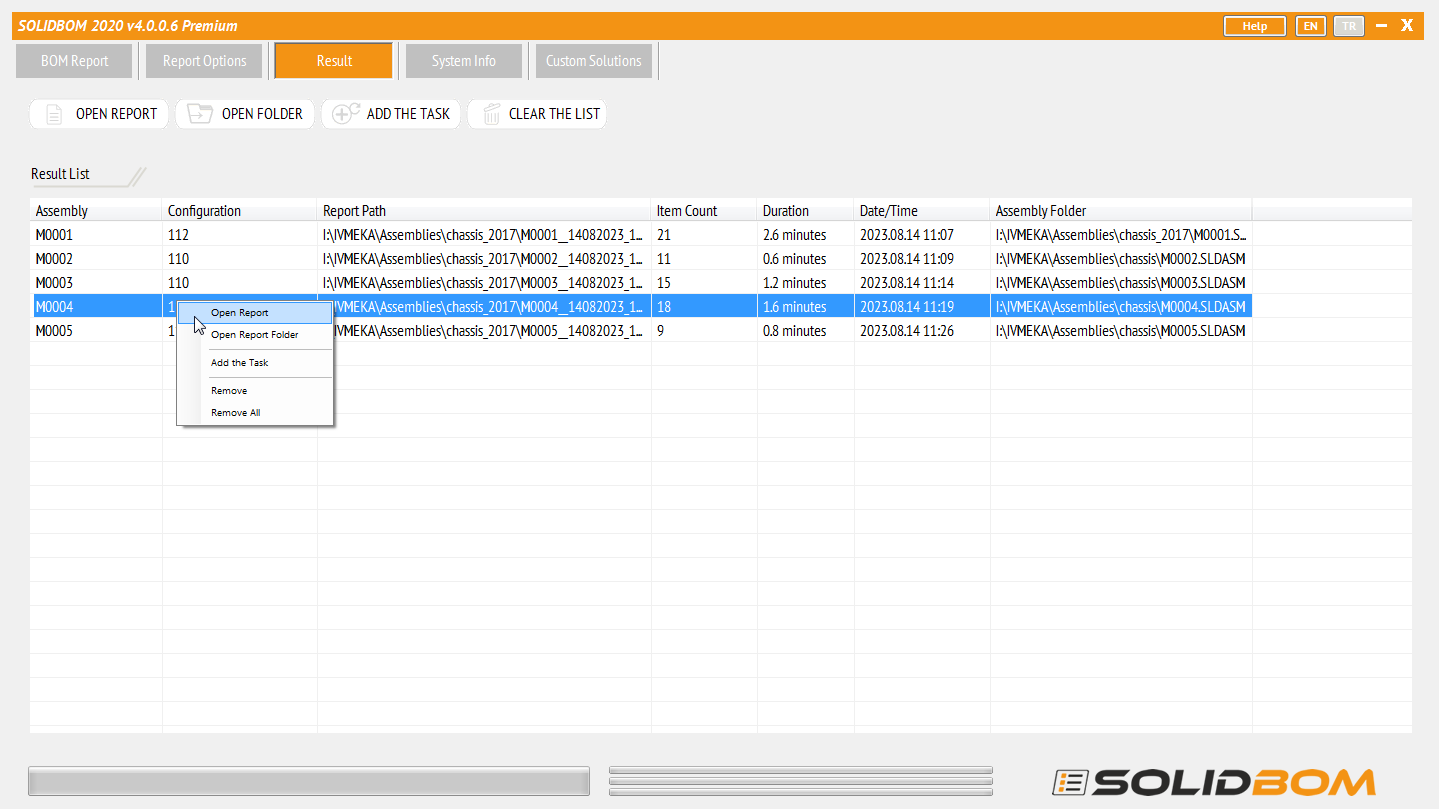Close the SOLIDBOM window
This screenshot has width=1439, height=809.
(1407, 26)
